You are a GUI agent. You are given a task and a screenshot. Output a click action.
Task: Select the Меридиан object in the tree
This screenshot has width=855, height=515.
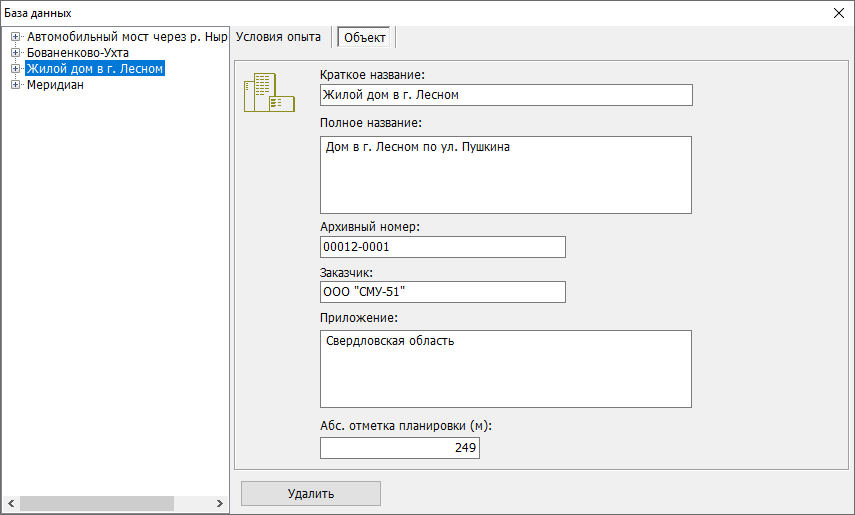point(55,85)
